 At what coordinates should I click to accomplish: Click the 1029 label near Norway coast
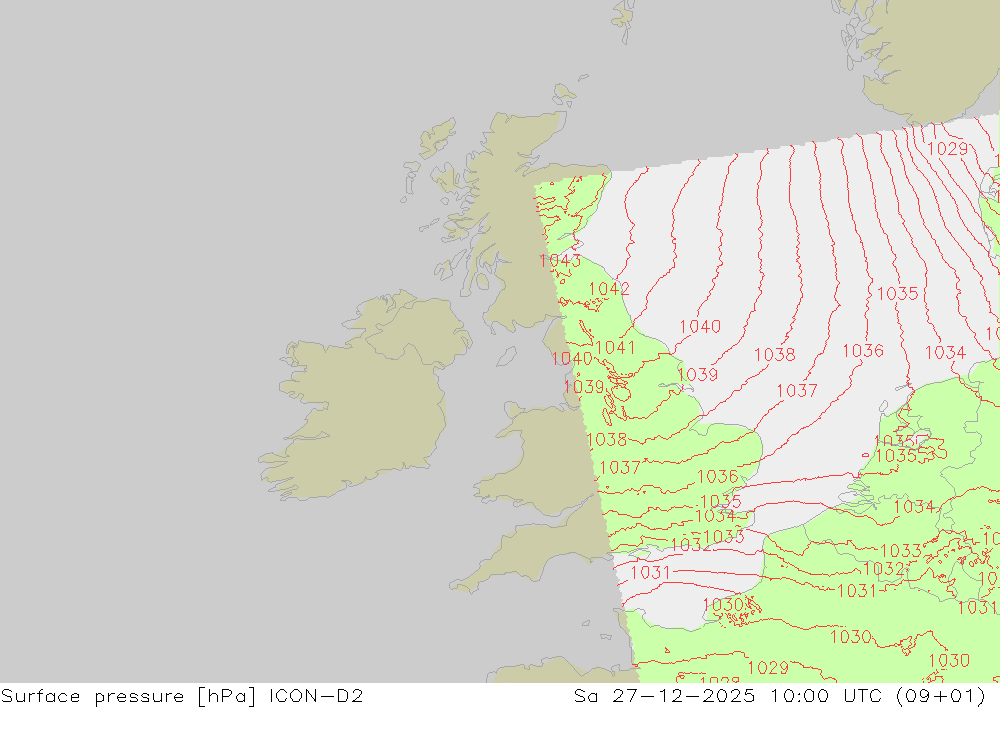(x=948, y=149)
